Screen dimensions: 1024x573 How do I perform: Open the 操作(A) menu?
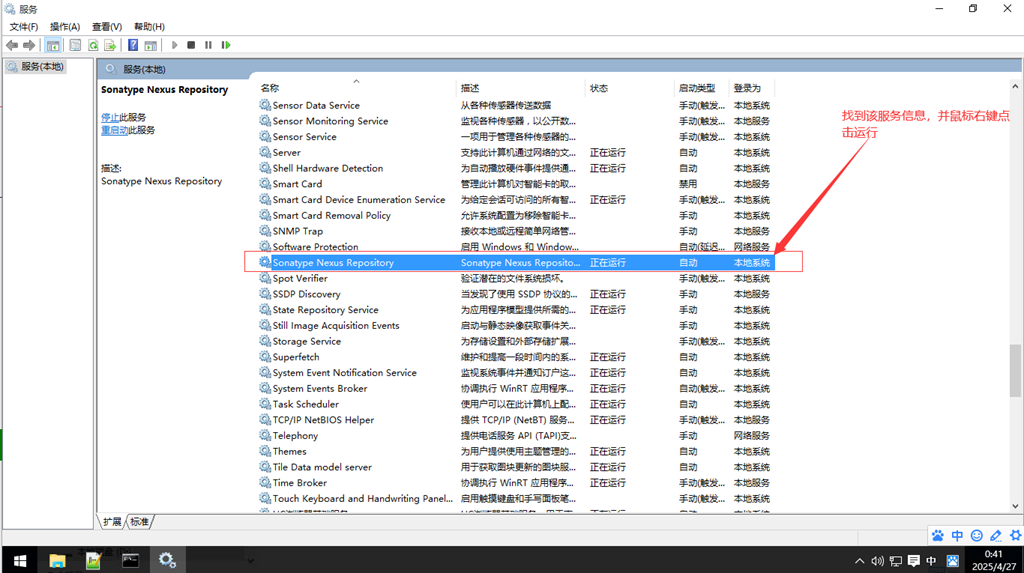coord(65,27)
